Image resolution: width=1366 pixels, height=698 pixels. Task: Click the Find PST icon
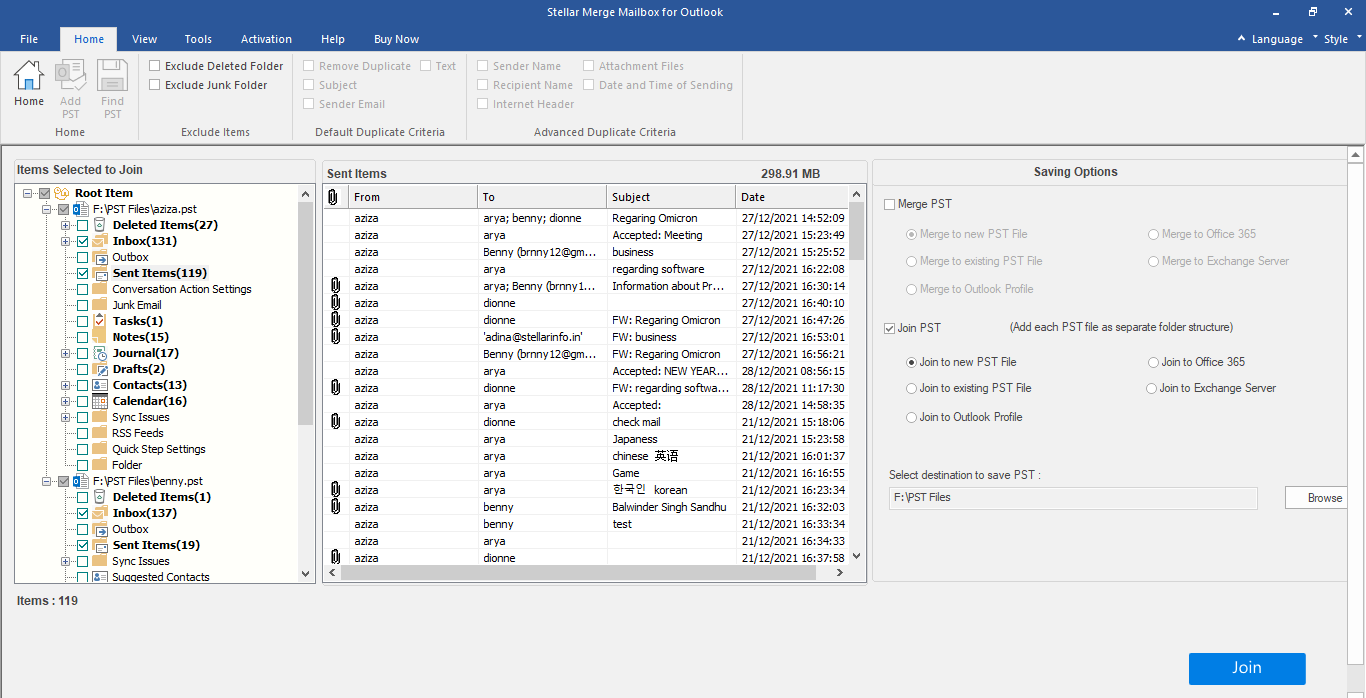[x=112, y=75]
